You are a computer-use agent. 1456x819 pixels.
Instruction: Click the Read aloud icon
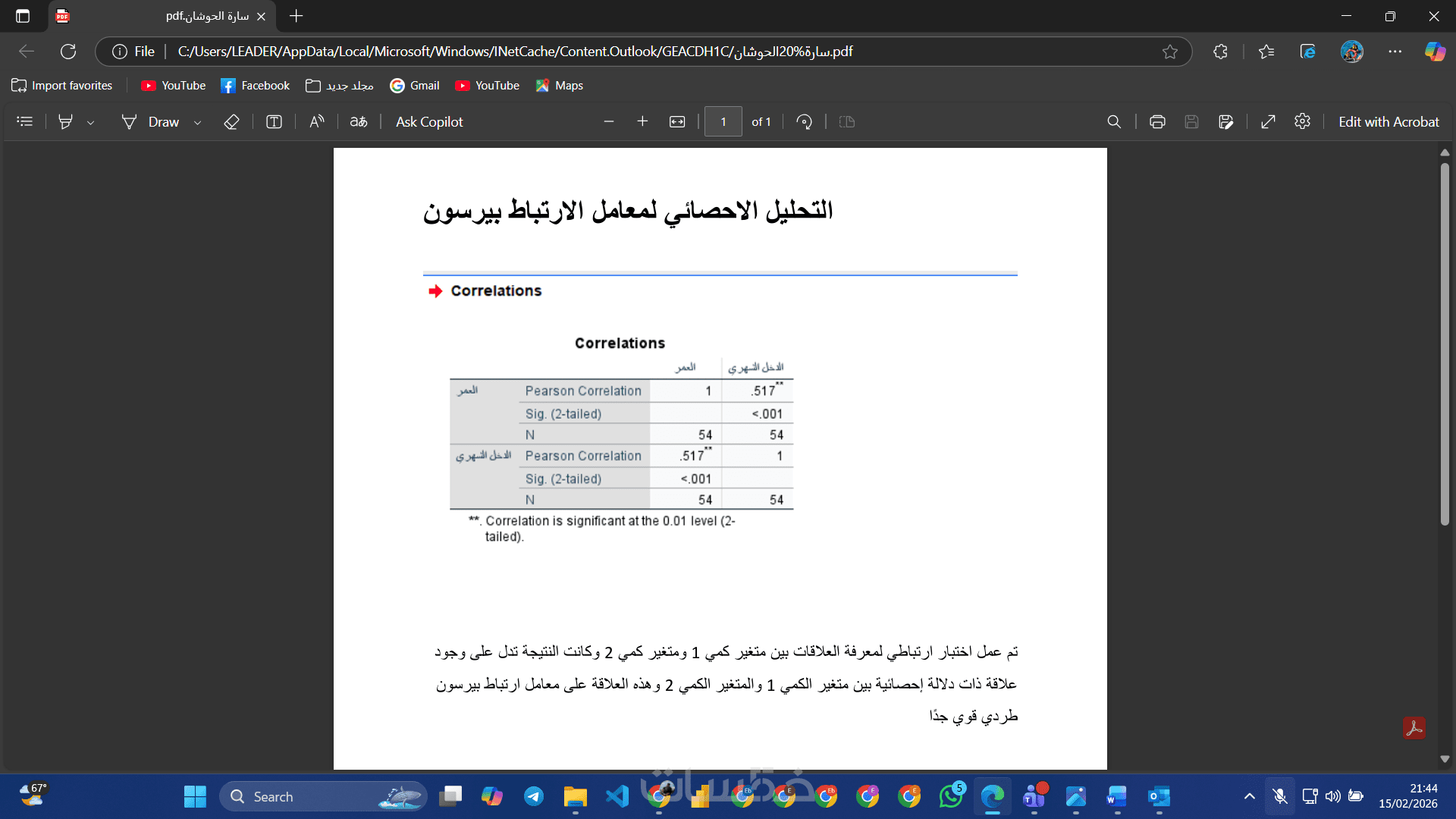click(317, 121)
